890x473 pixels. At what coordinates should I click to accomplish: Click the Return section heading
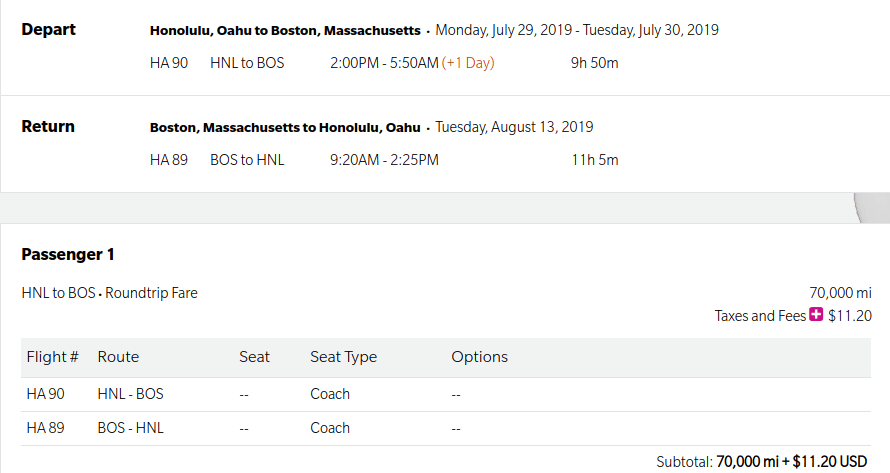(x=48, y=126)
